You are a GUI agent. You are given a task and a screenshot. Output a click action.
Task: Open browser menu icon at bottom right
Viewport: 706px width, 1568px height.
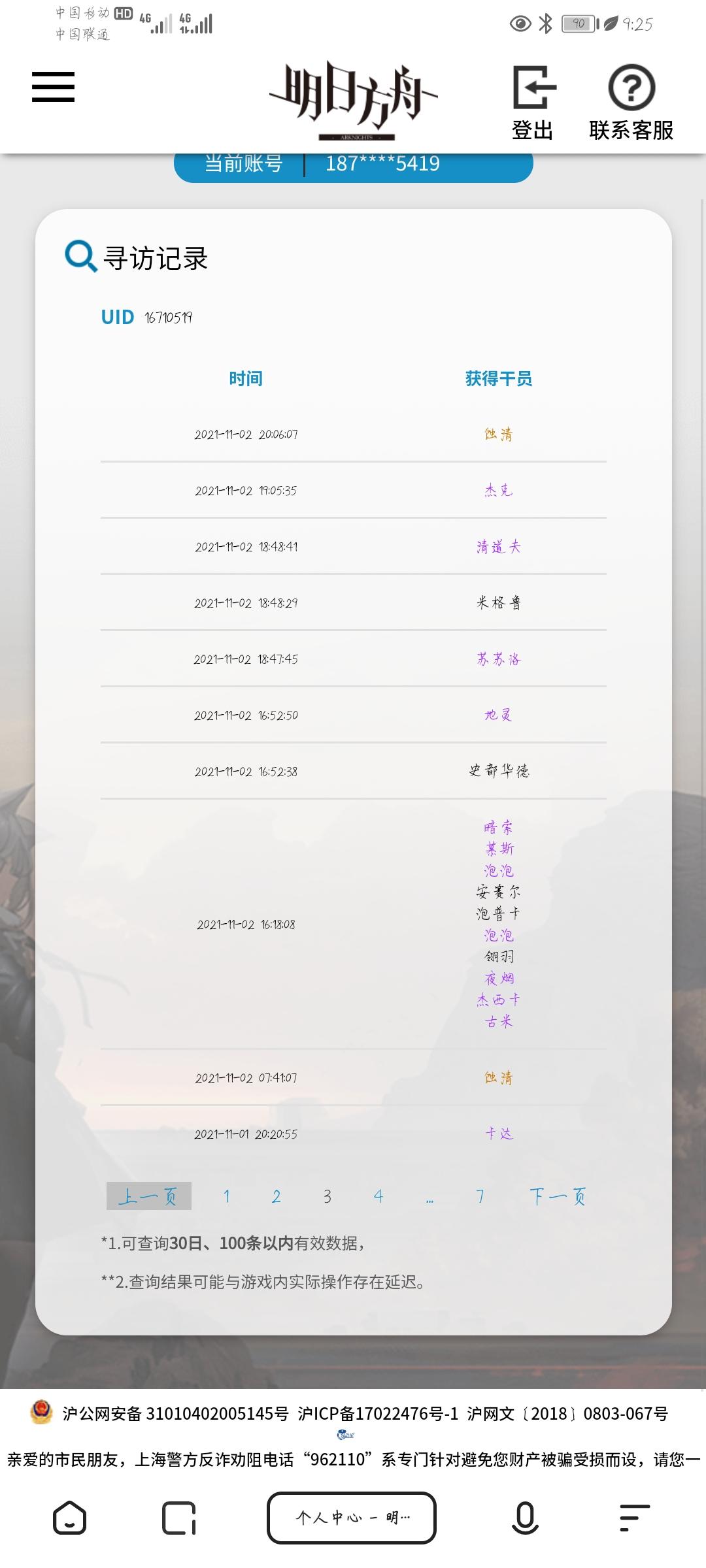634,1517
